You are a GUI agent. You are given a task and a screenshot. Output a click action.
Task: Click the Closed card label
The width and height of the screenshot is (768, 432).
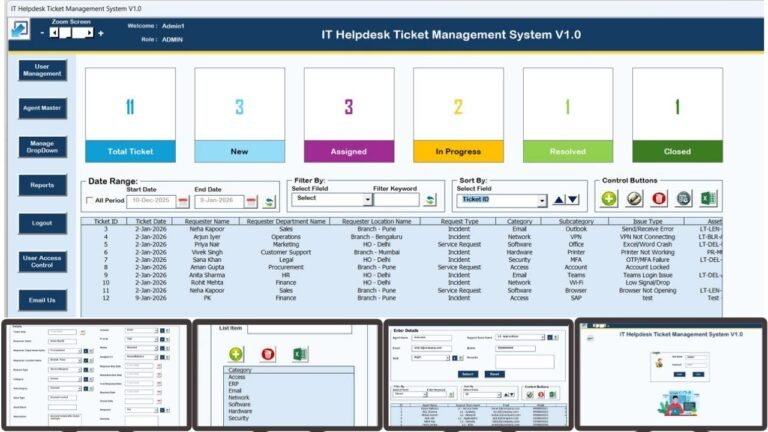[677, 151]
